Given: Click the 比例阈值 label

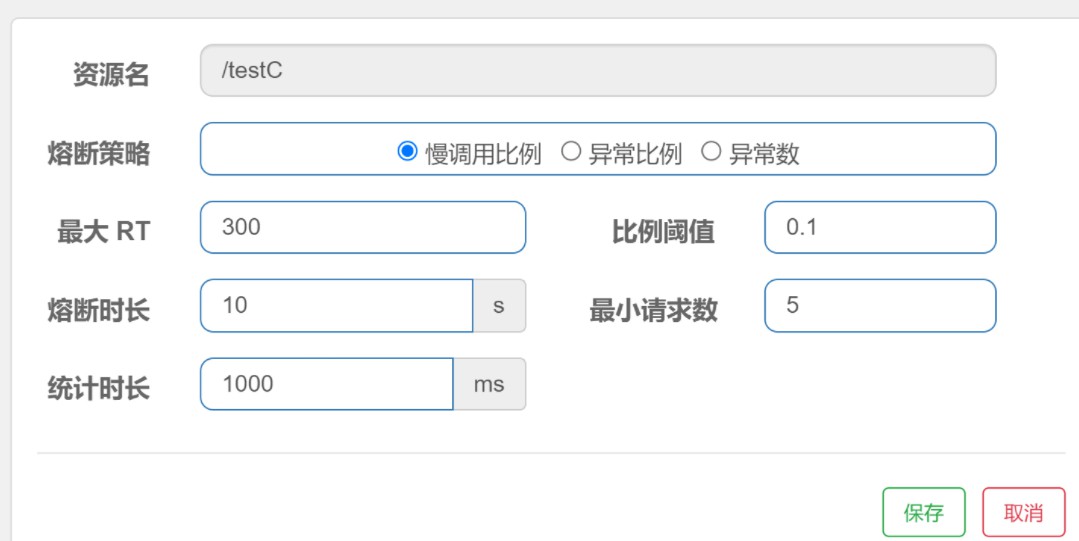Looking at the screenshot, I should click(x=663, y=231).
